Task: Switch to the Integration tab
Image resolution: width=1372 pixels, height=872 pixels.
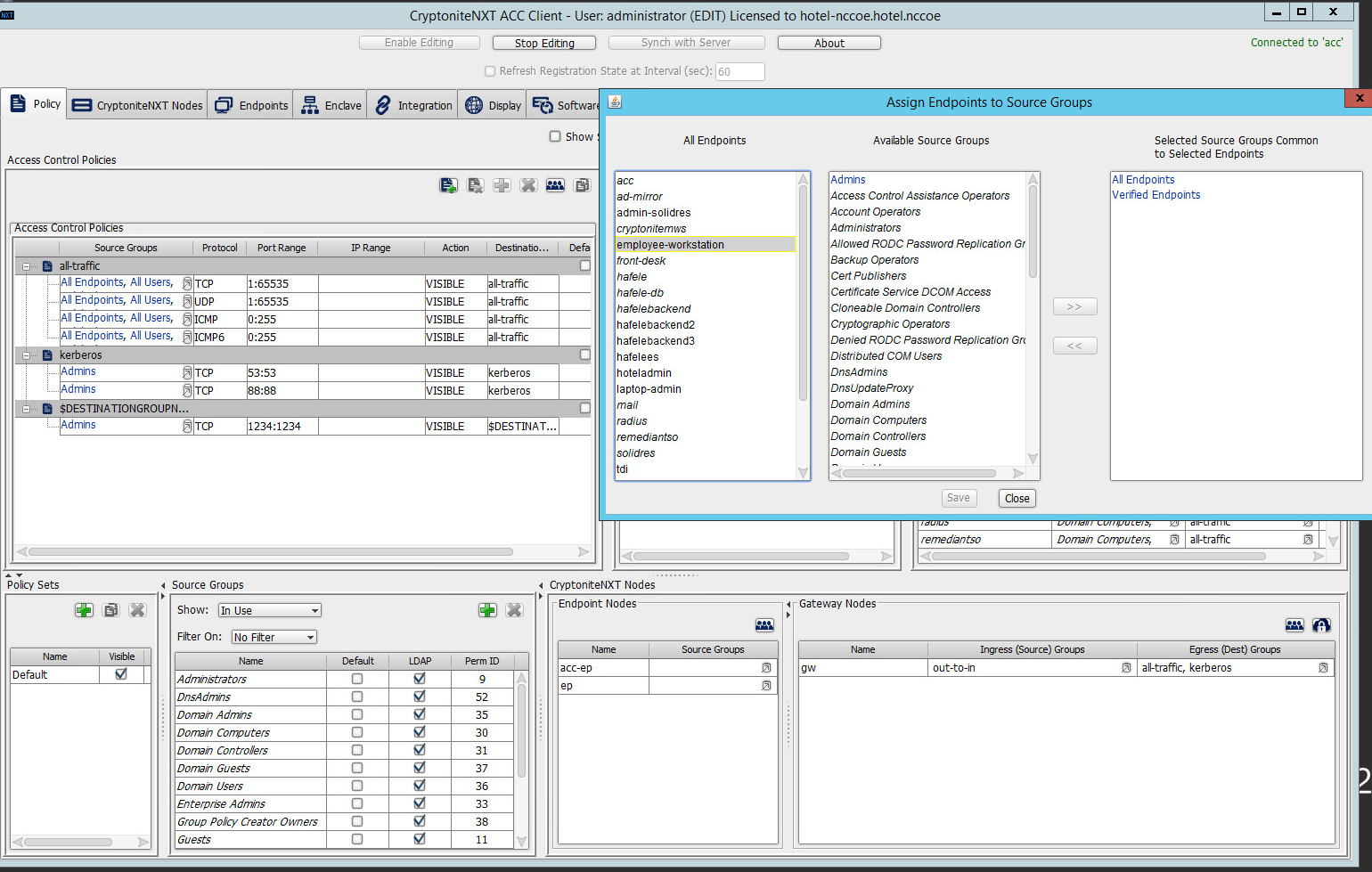Action: click(412, 105)
